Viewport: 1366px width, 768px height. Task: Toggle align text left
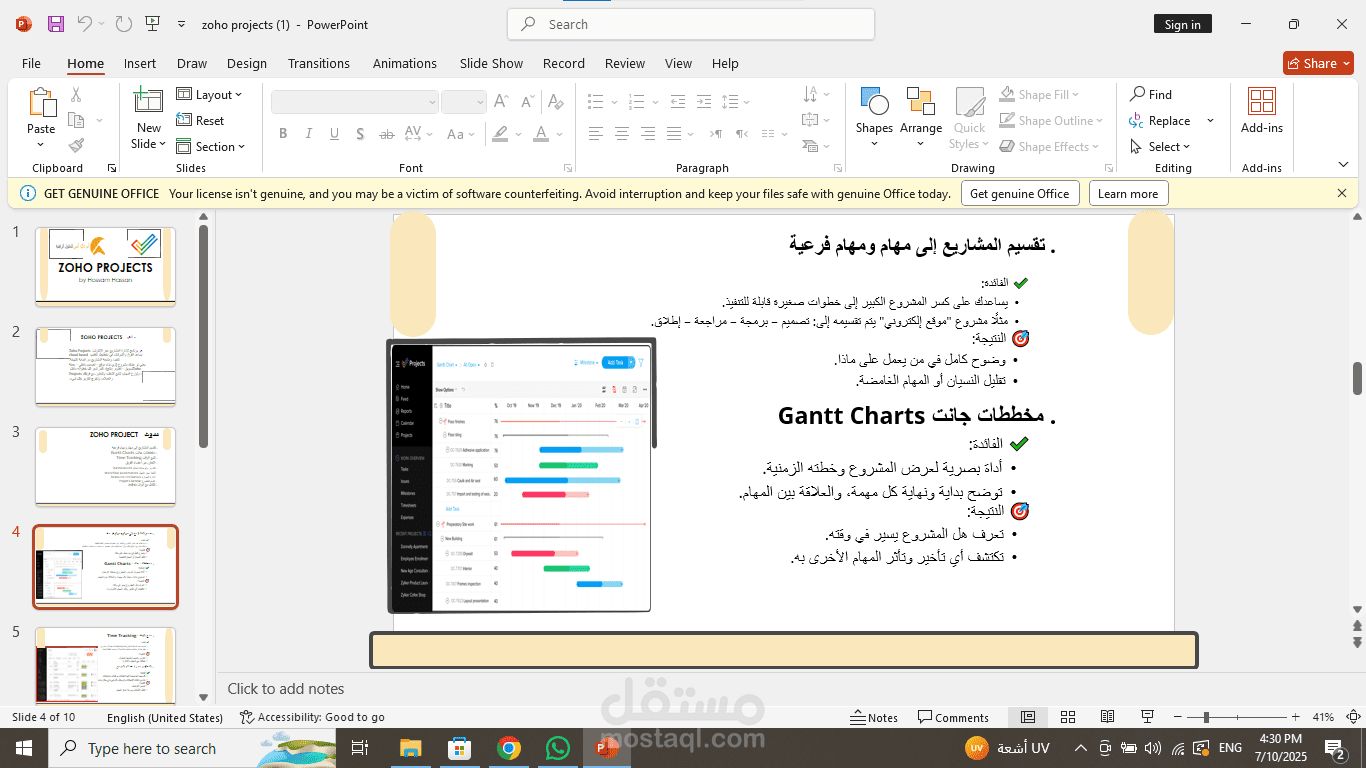(x=596, y=134)
